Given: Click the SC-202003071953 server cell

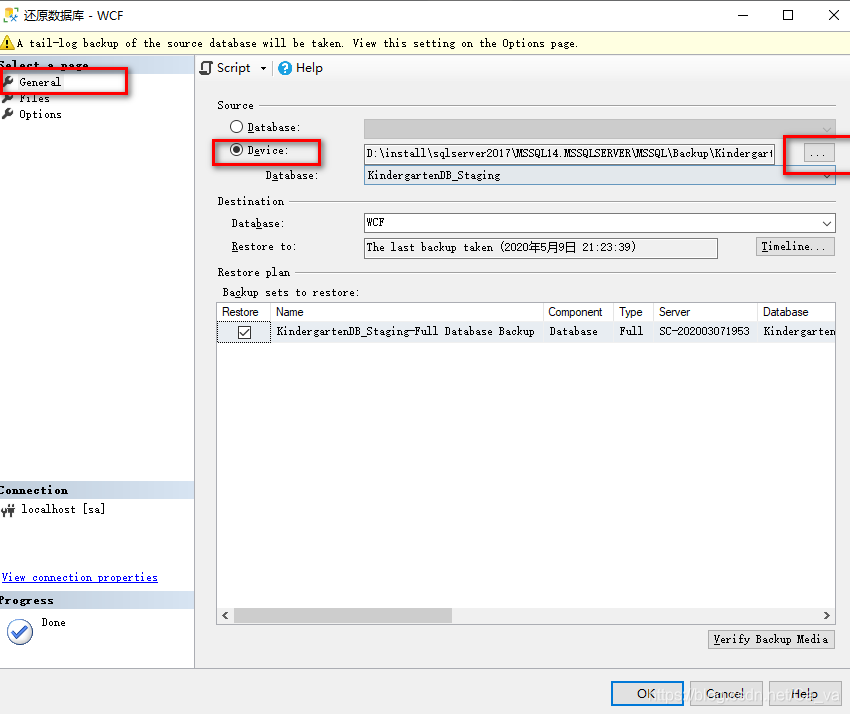Looking at the screenshot, I should [x=704, y=331].
